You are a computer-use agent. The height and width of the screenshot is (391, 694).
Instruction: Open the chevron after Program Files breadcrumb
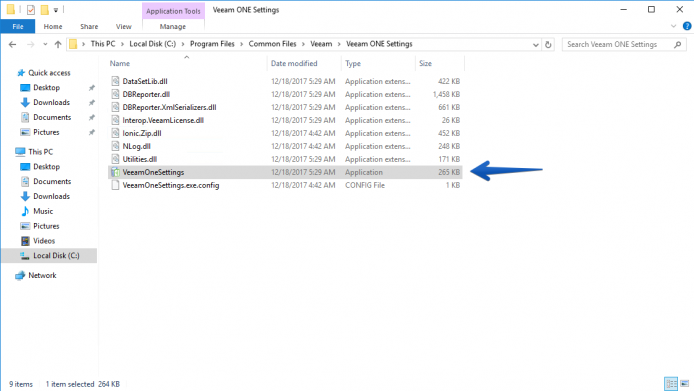coord(242,44)
